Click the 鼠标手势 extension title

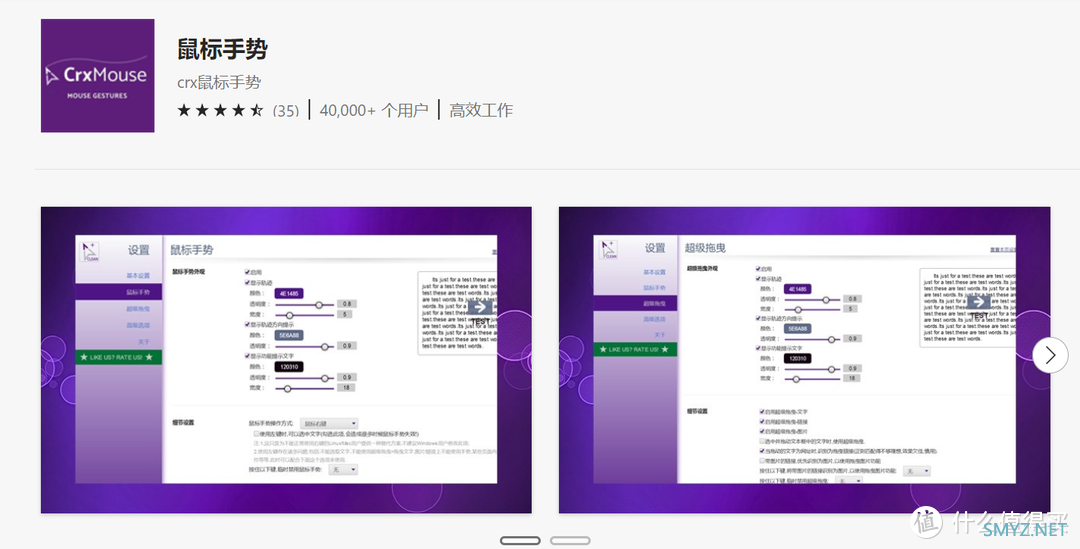222,50
